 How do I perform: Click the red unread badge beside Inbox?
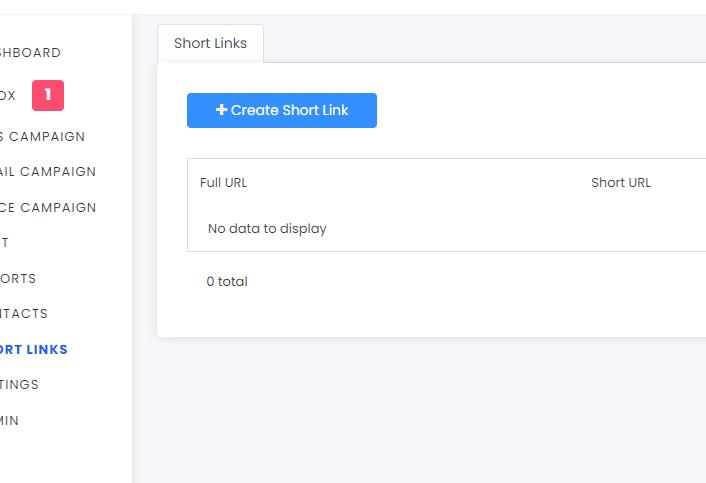tap(47, 96)
